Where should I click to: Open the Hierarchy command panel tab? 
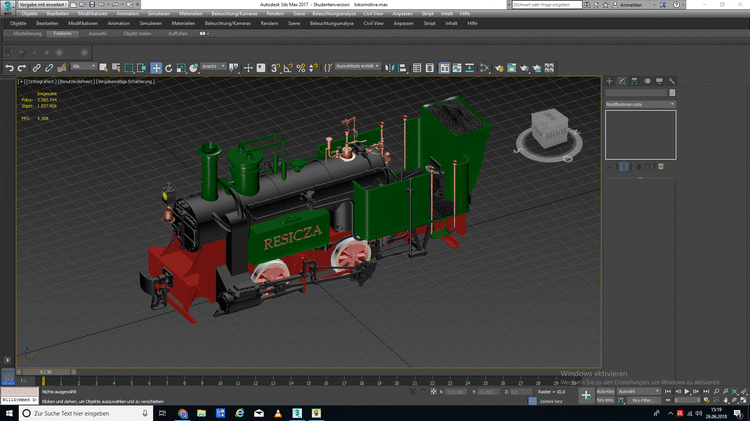pos(634,81)
